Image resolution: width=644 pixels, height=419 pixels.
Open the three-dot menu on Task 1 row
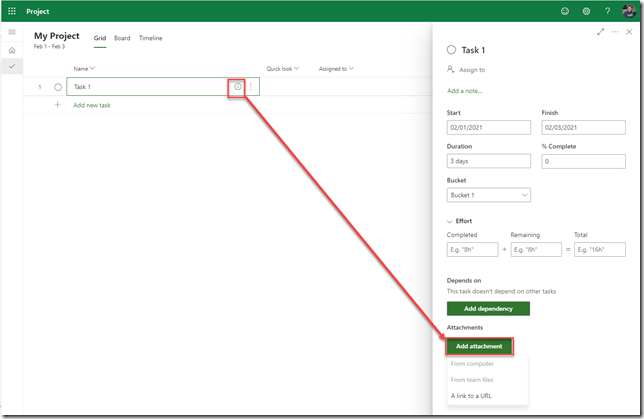[250, 87]
